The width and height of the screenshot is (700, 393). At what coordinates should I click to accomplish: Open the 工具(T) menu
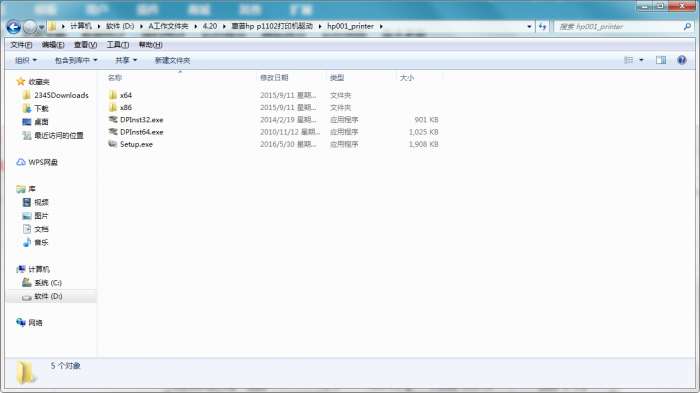[x=118, y=45]
